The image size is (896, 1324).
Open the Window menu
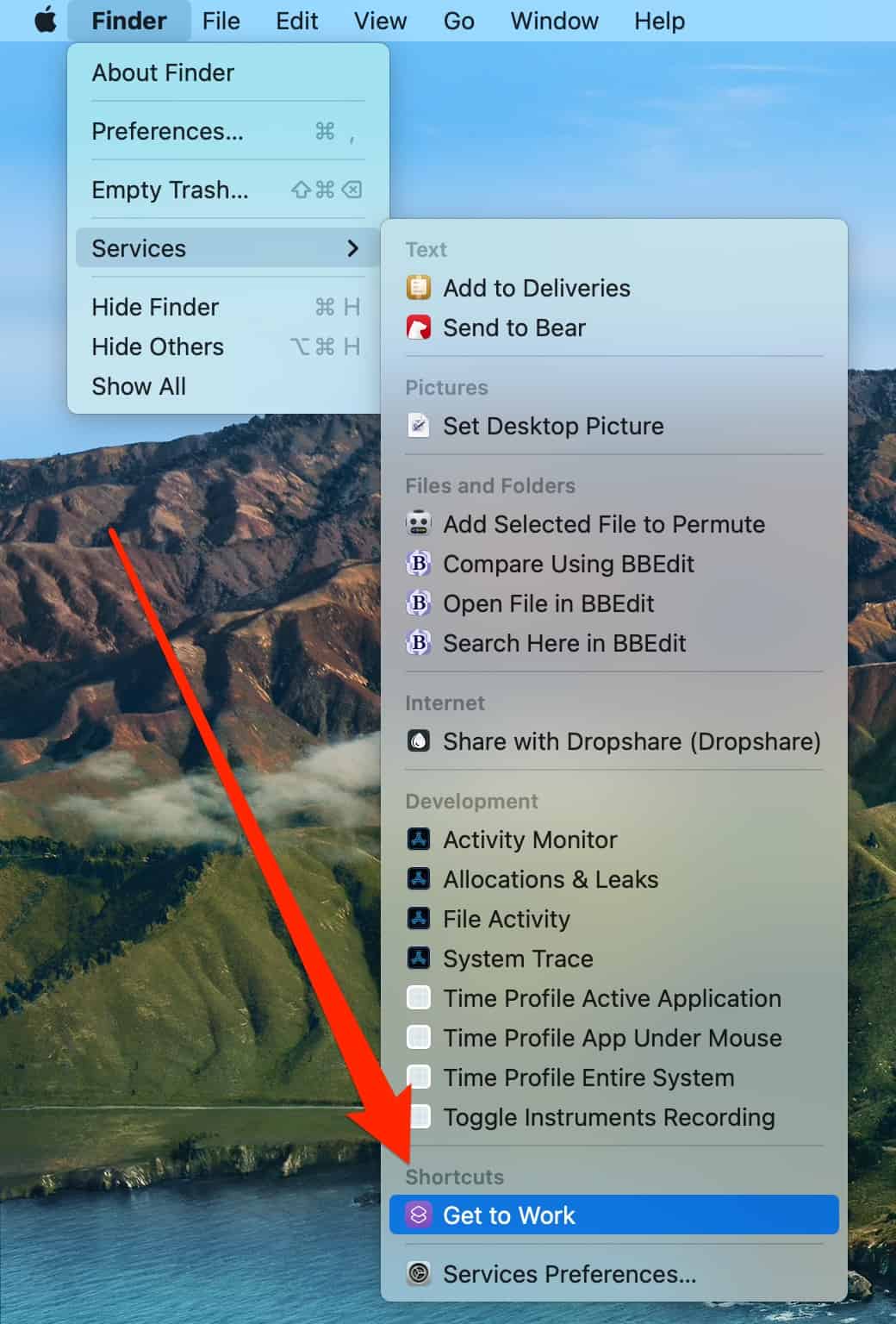click(555, 21)
